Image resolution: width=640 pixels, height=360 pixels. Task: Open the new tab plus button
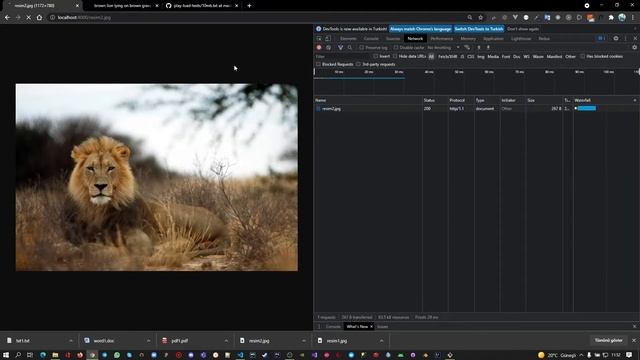tap(249, 6)
